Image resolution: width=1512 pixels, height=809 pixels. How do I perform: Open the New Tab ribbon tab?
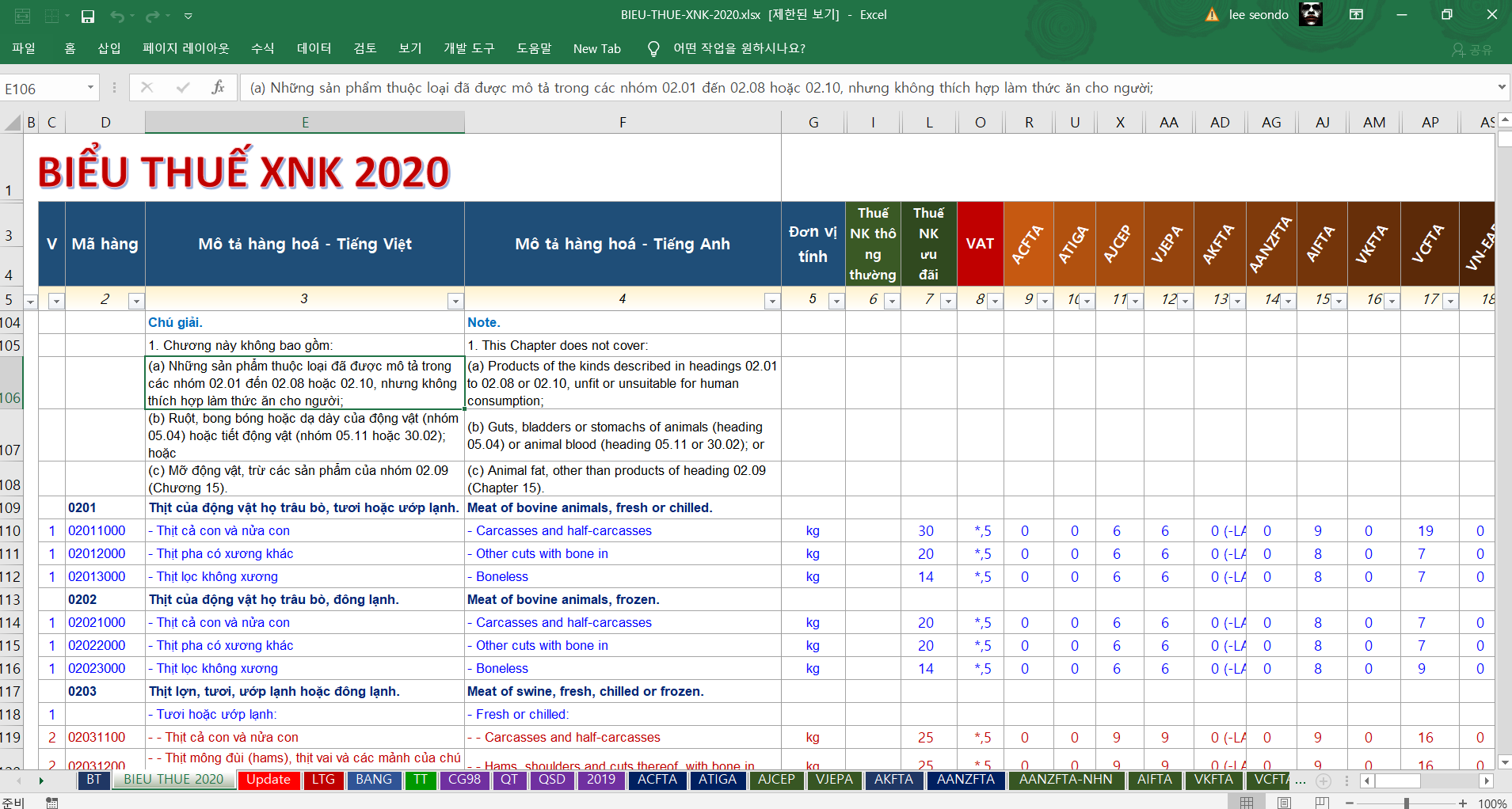point(597,48)
